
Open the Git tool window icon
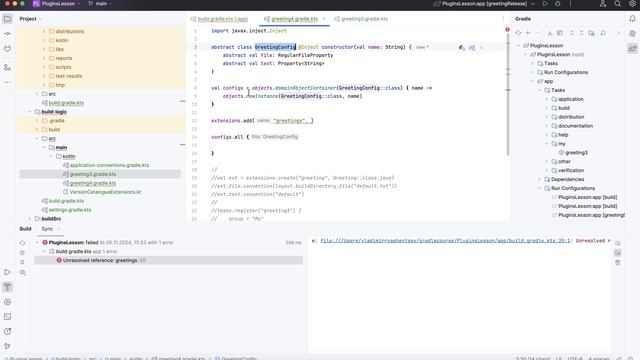pyautogui.click(x=7, y=346)
